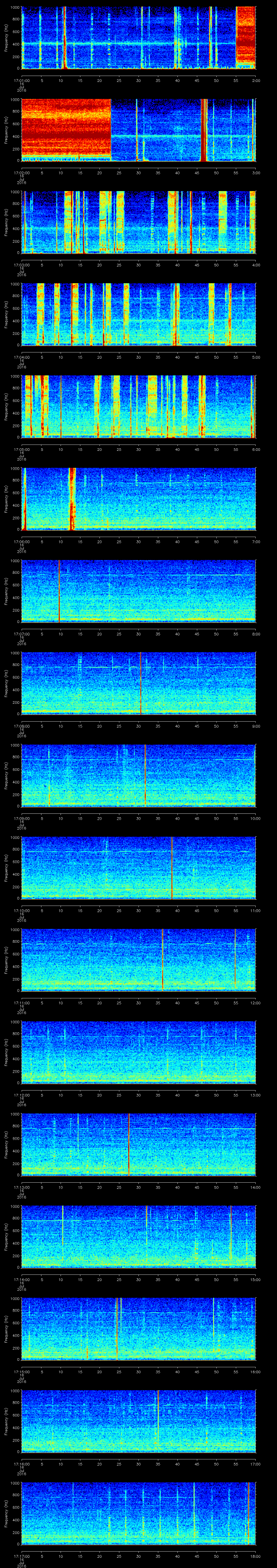Screen dimensions: 277x1568
Task: Select the 17:03:00 start time label
Action: click(21, 265)
